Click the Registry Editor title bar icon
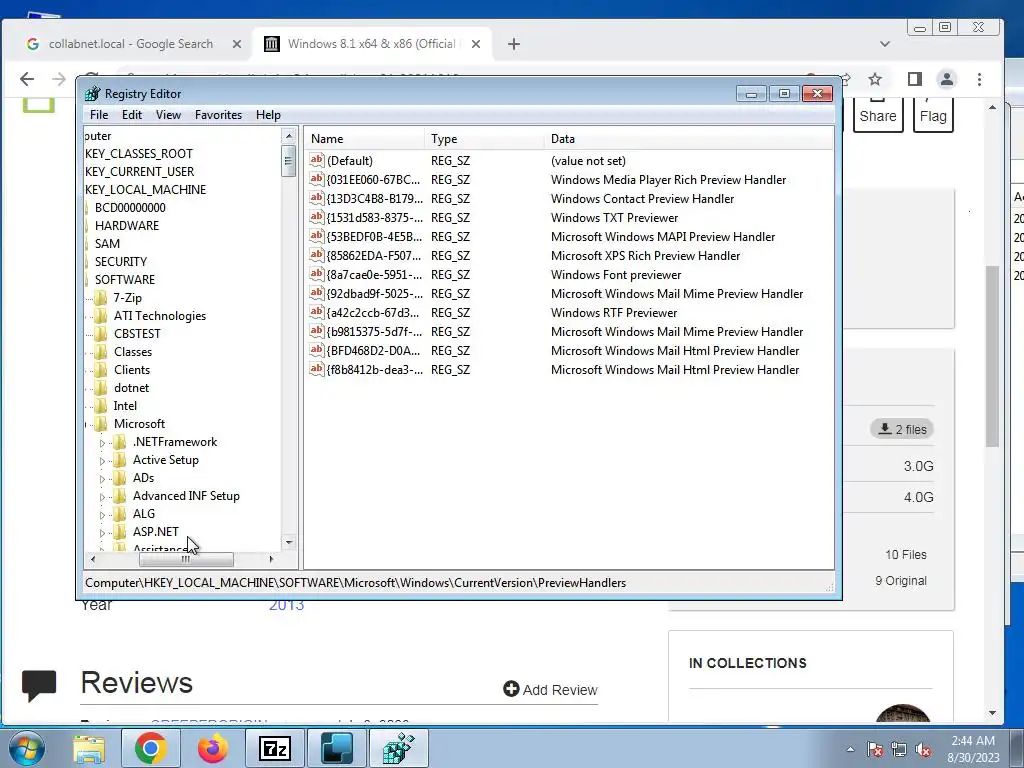The width and height of the screenshot is (1024, 768). [93, 93]
